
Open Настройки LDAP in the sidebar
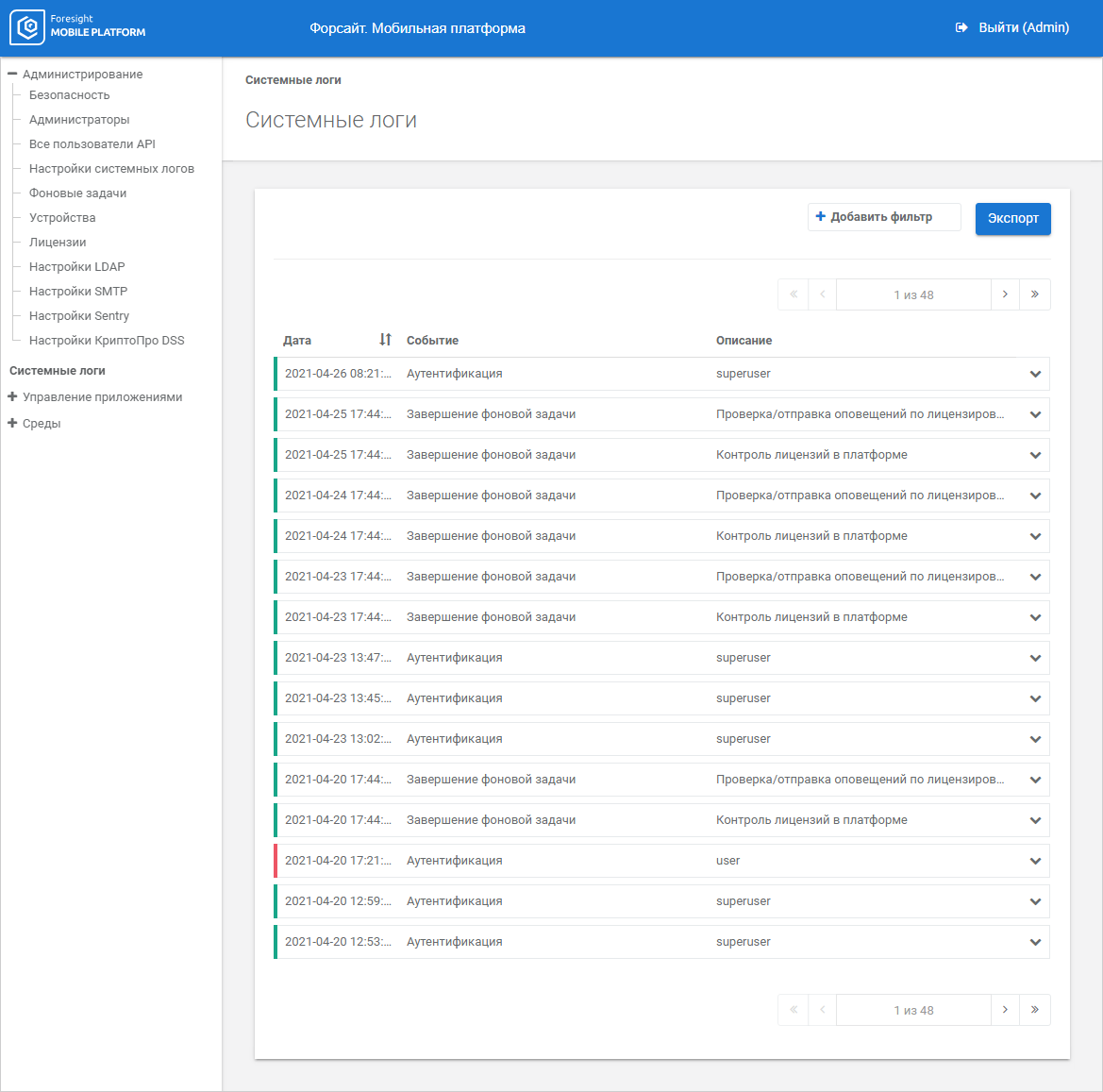point(76,267)
